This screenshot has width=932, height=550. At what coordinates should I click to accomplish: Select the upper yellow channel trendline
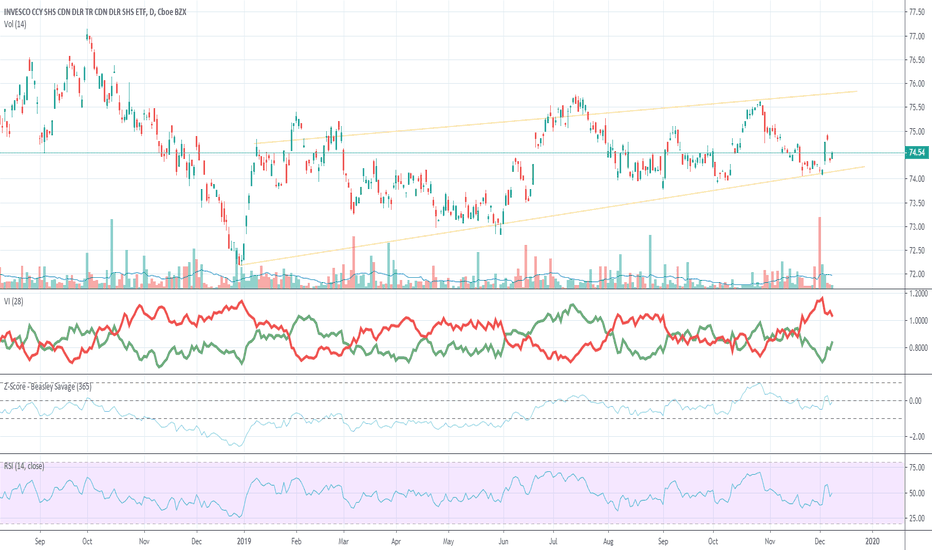[556, 117]
